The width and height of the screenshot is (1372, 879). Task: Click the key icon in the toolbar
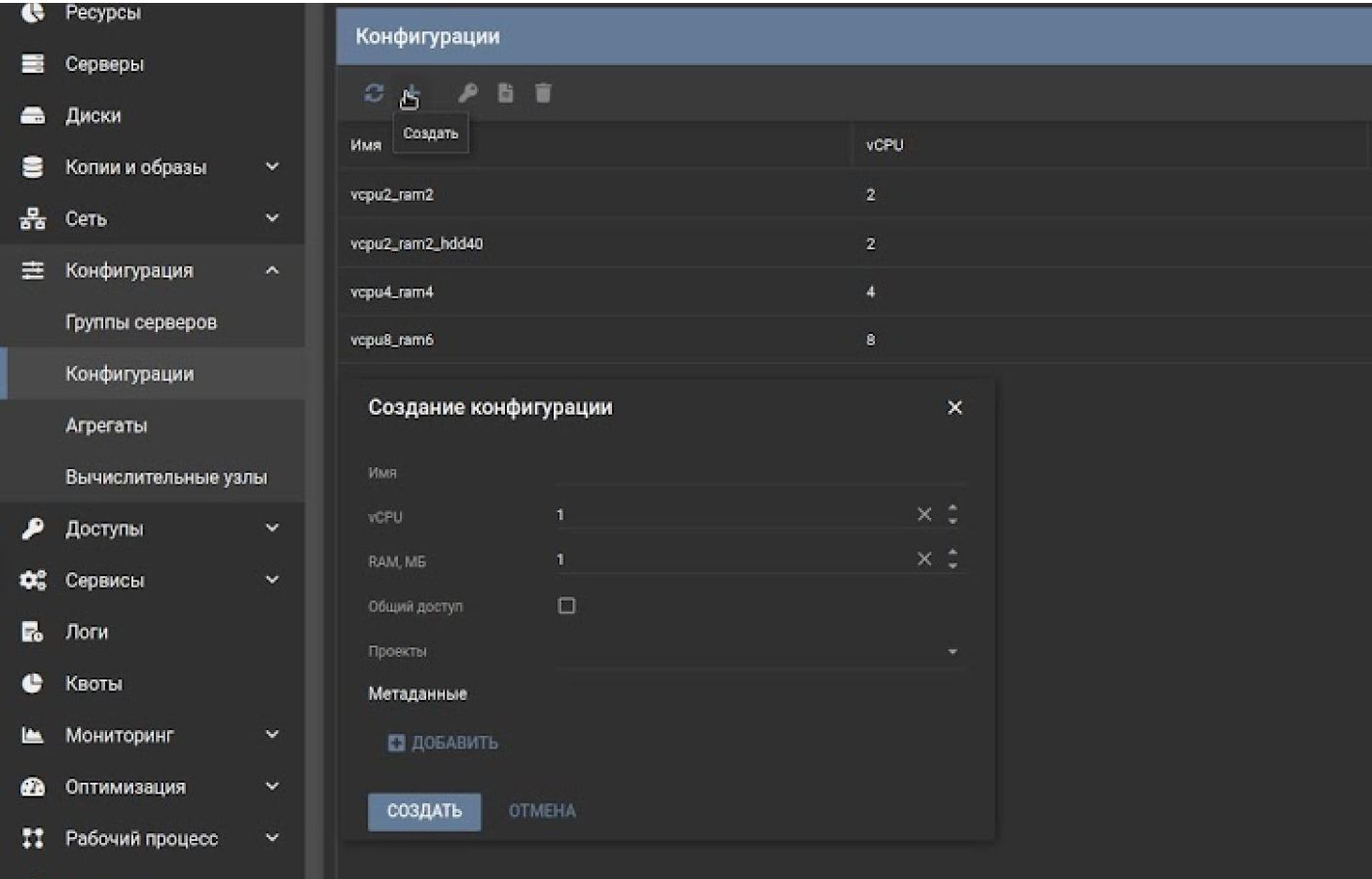tap(468, 92)
